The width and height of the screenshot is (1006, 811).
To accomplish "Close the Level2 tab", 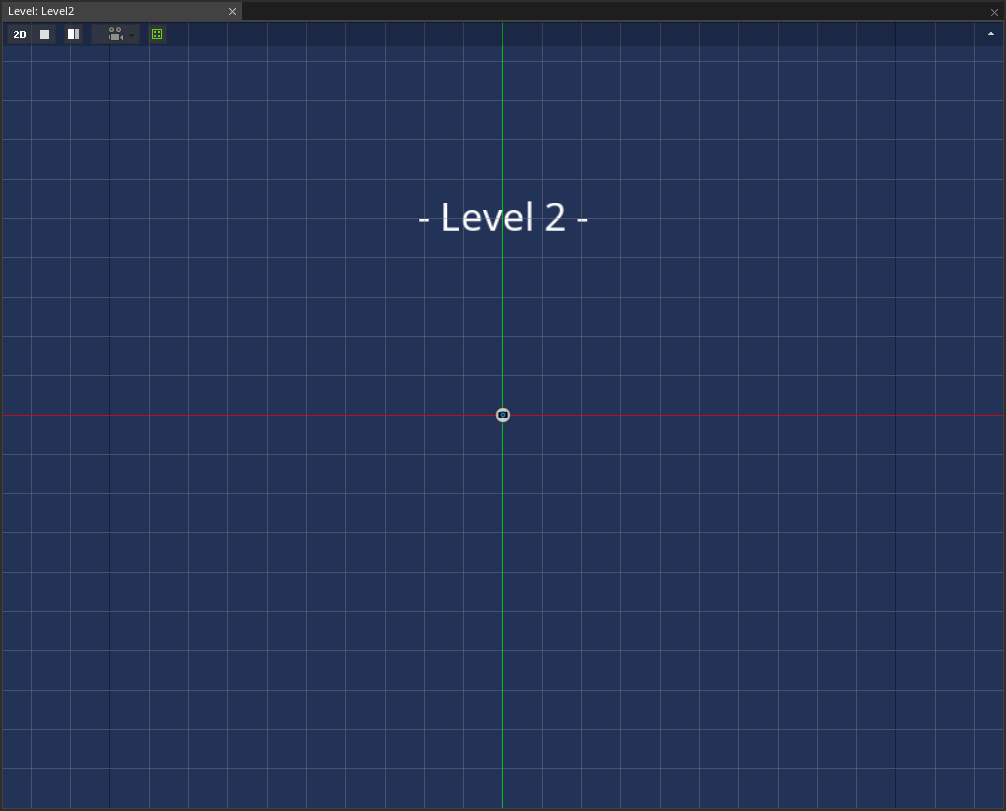I will coord(232,12).
